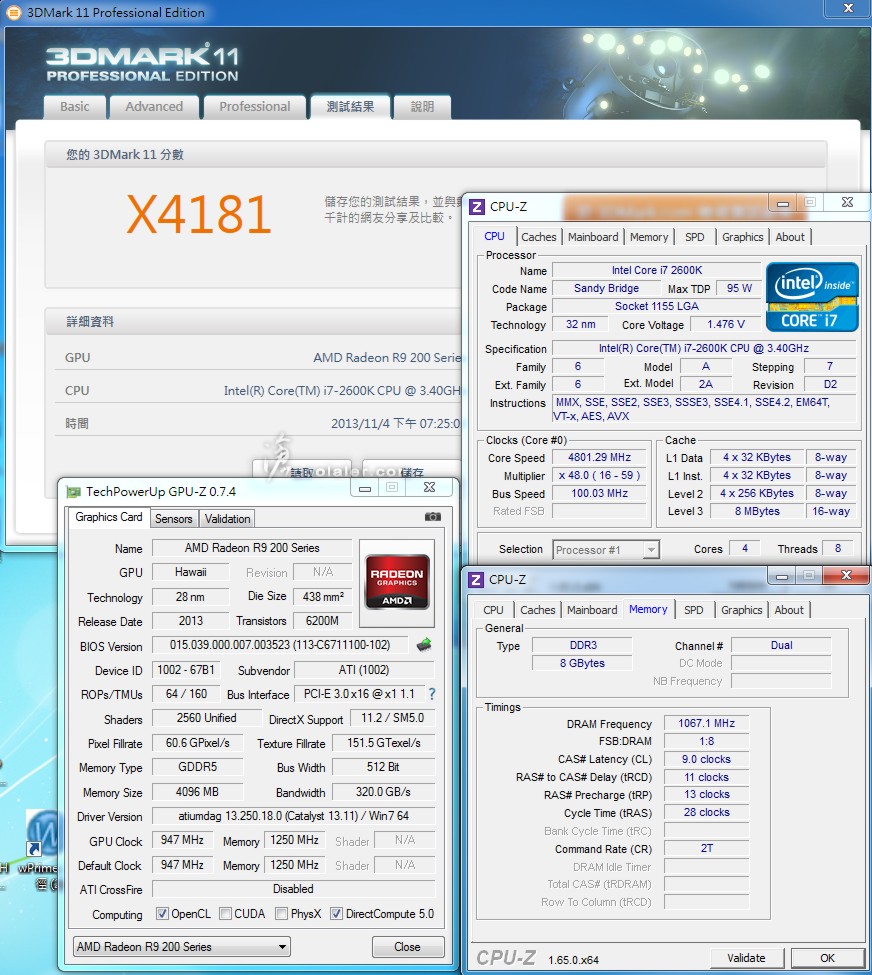Screen dimensions: 872x975
Task: Click the CPU name "Intel Core i7 2600K"
Action: pyautogui.click(x=657, y=270)
